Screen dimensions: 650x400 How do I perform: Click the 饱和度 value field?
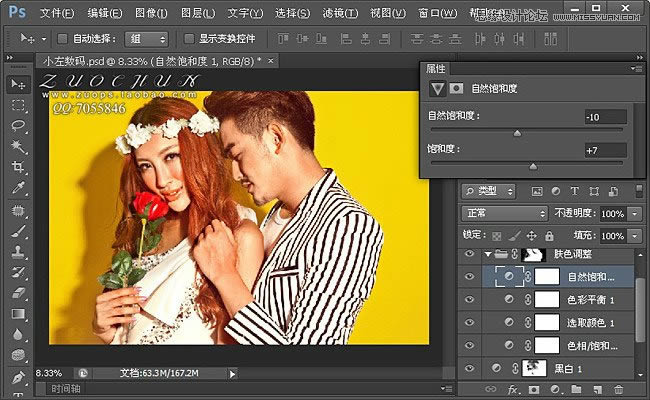pyautogui.click(x=605, y=150)
